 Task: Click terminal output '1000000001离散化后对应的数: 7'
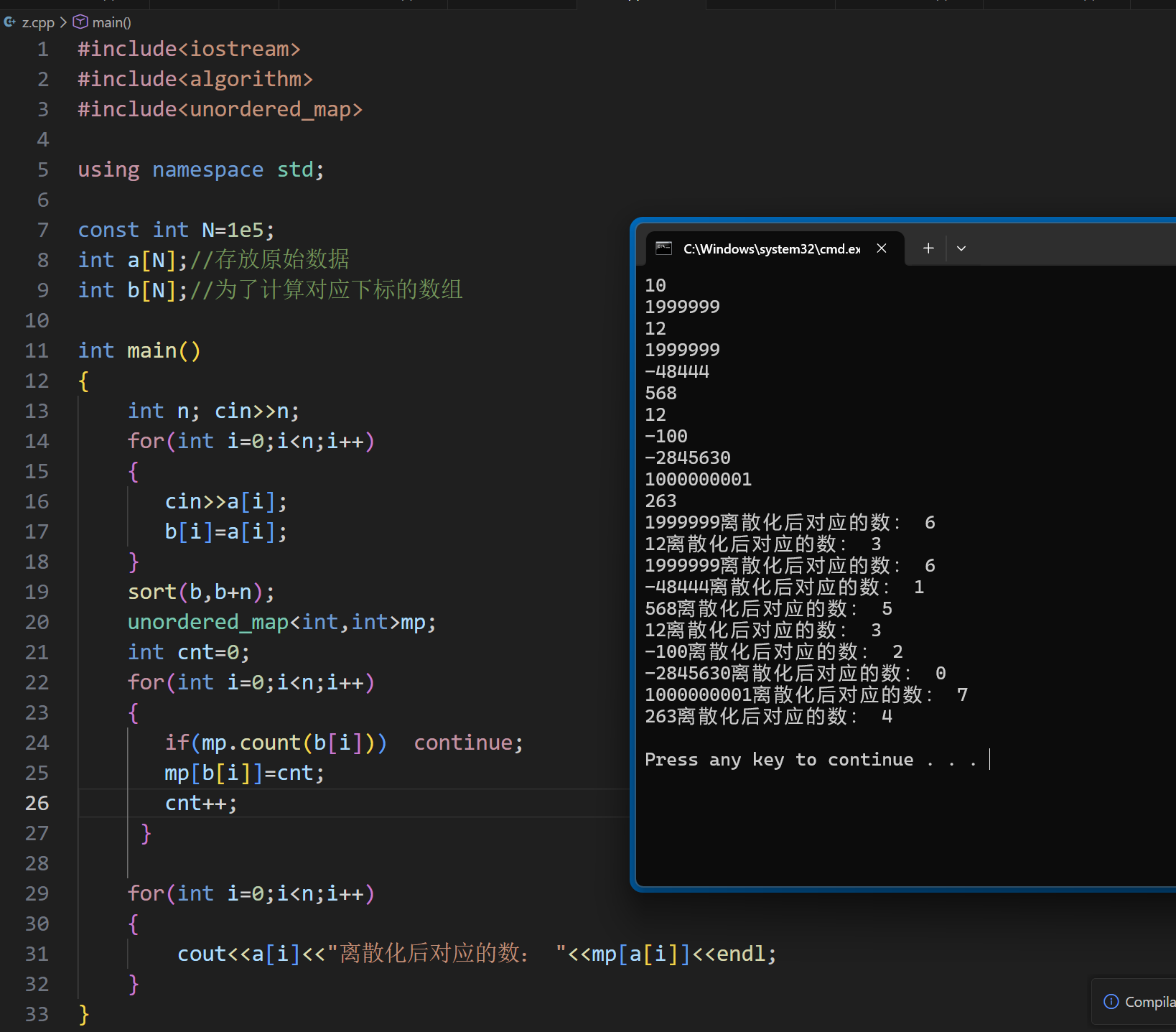coord(806,694)
